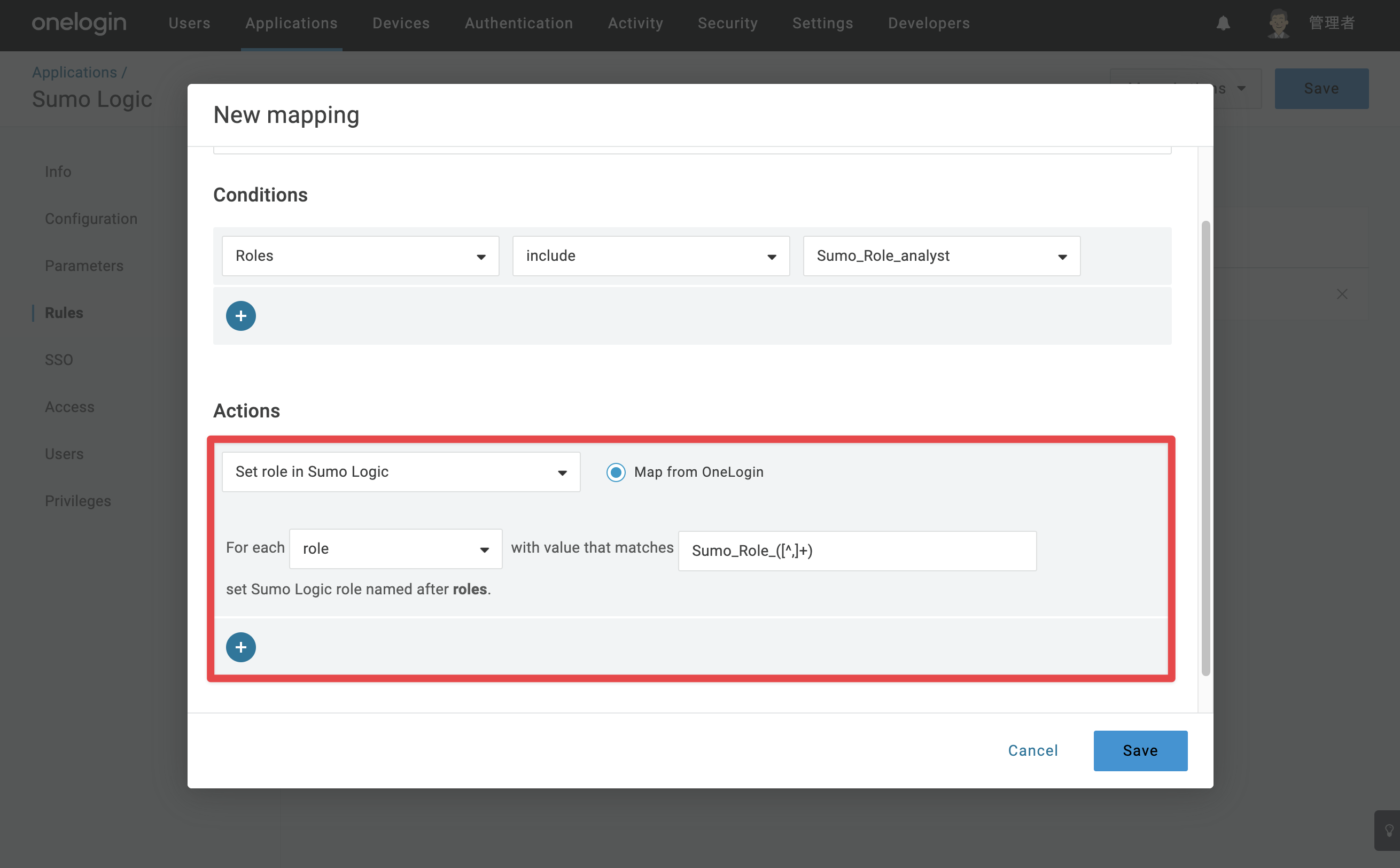Open the Applications menu
Viewport: 1400px width, 868px height.
coord(291,23)
